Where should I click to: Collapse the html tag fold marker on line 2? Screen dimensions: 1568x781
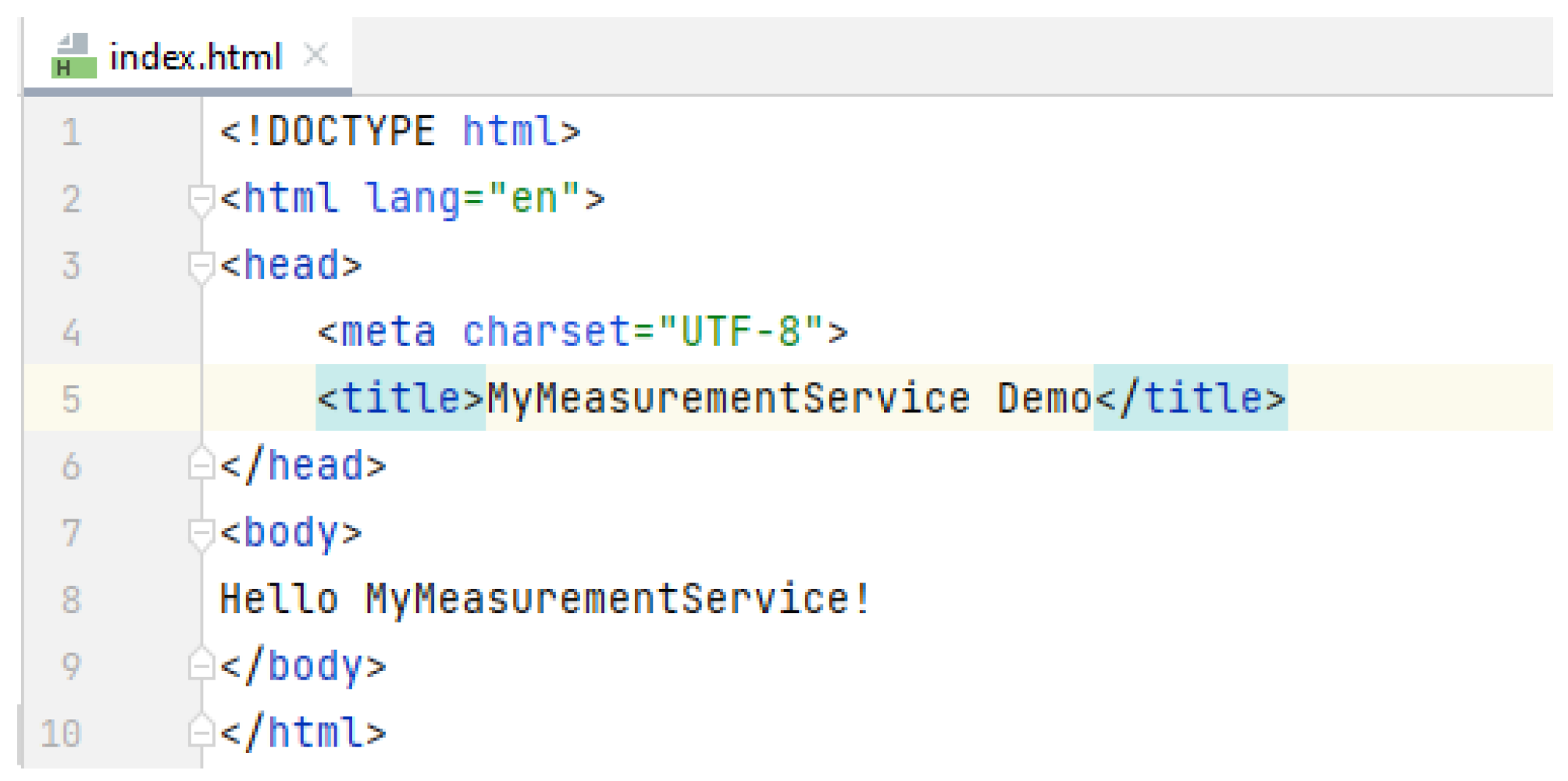[x=201, y=200]
